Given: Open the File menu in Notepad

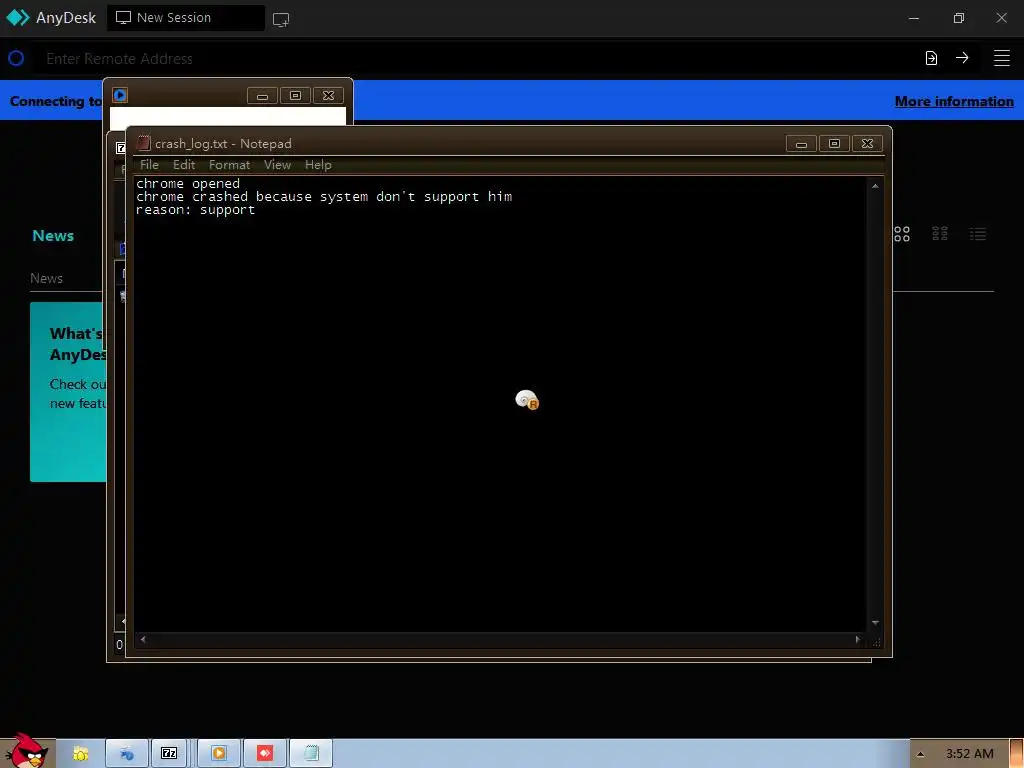Looking at the screenshot, I should (149, 165).
